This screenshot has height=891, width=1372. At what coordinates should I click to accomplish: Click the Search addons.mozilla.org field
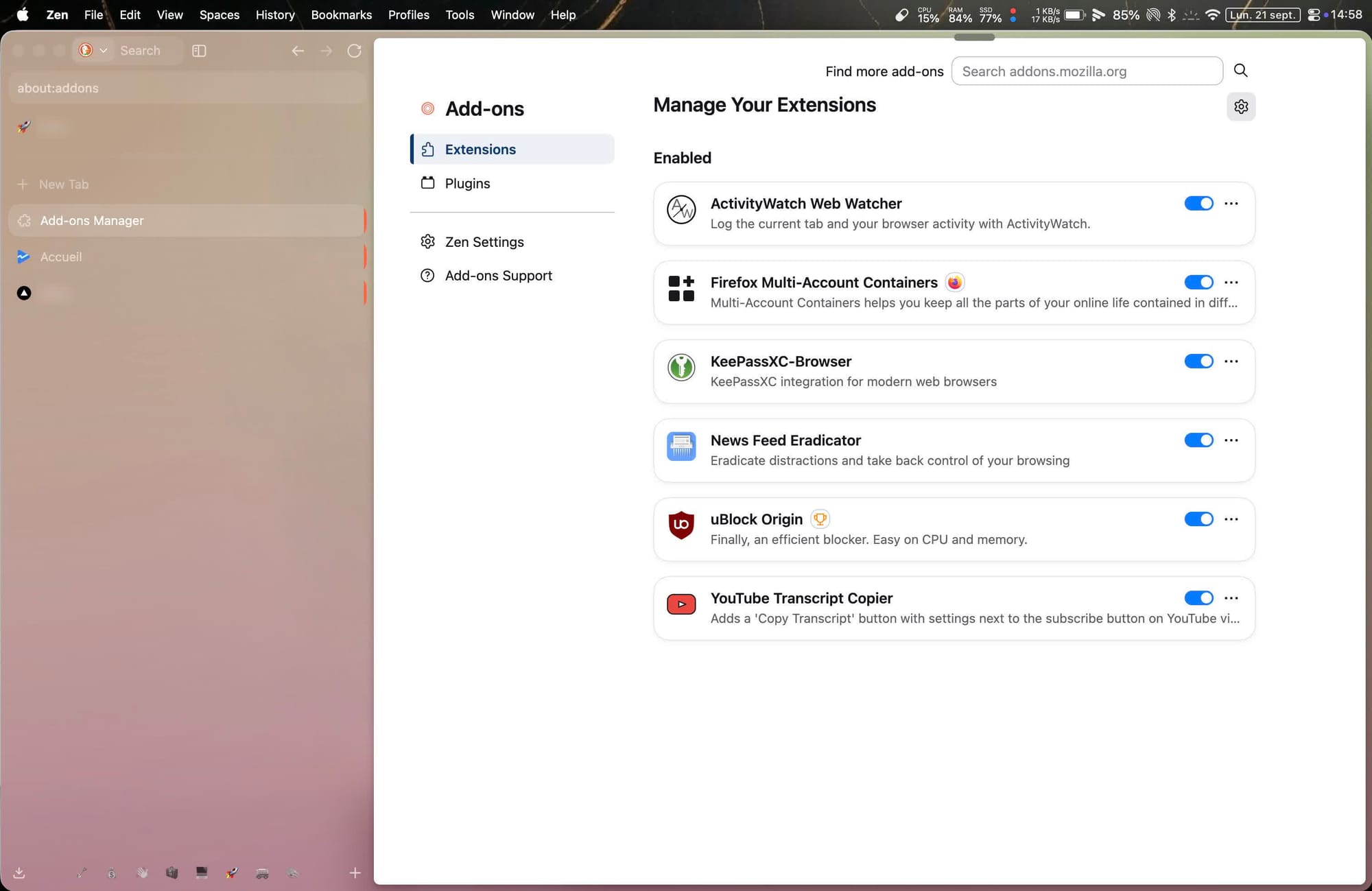click(1087, 71)
